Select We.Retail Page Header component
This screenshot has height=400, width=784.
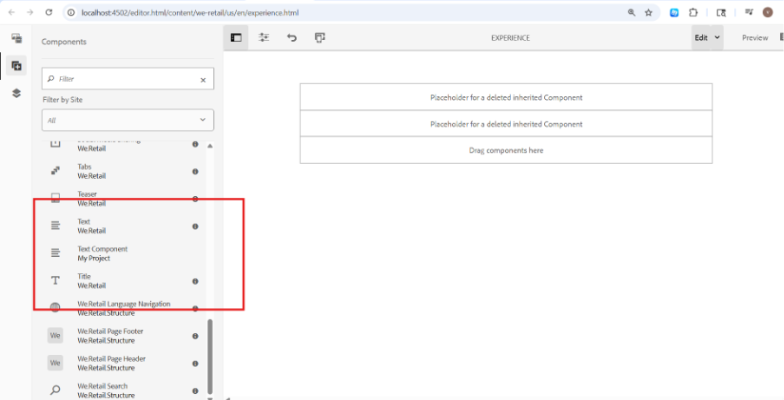click(124, 364)
